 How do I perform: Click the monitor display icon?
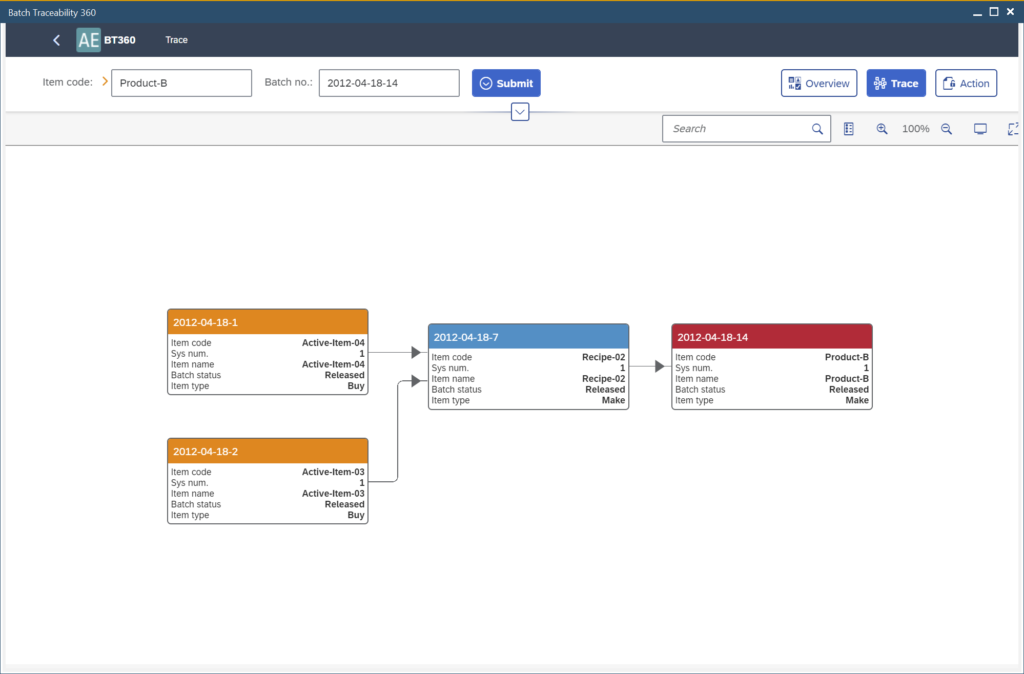coord(980,129)
